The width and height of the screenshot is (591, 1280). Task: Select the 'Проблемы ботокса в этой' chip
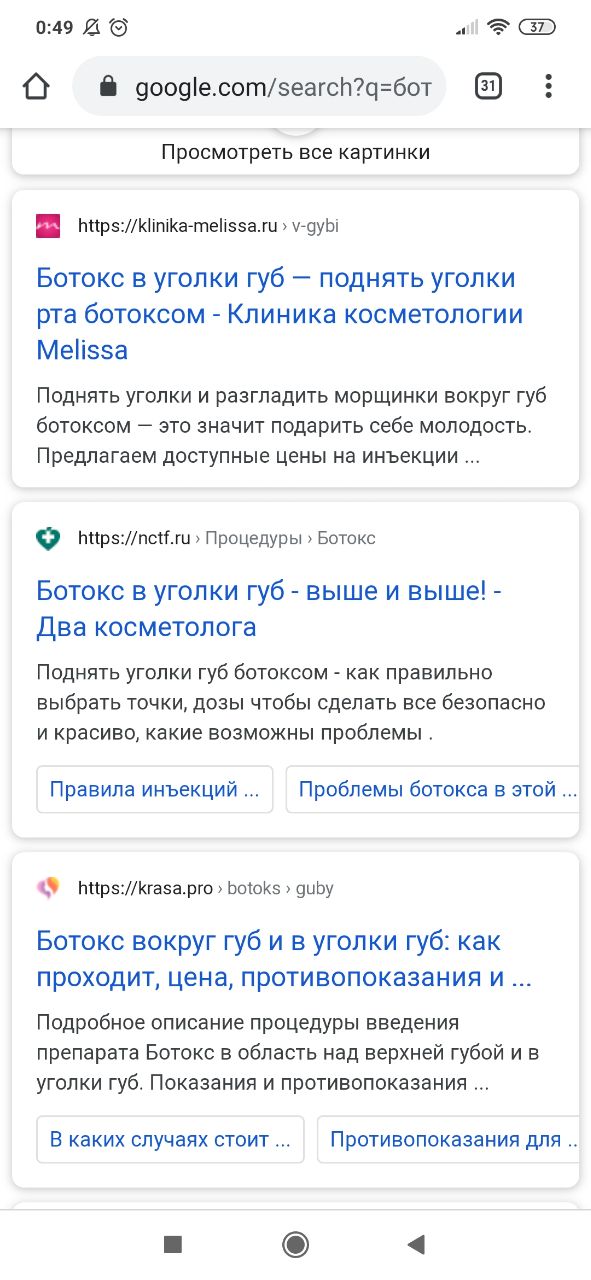(x=433, y=789)
